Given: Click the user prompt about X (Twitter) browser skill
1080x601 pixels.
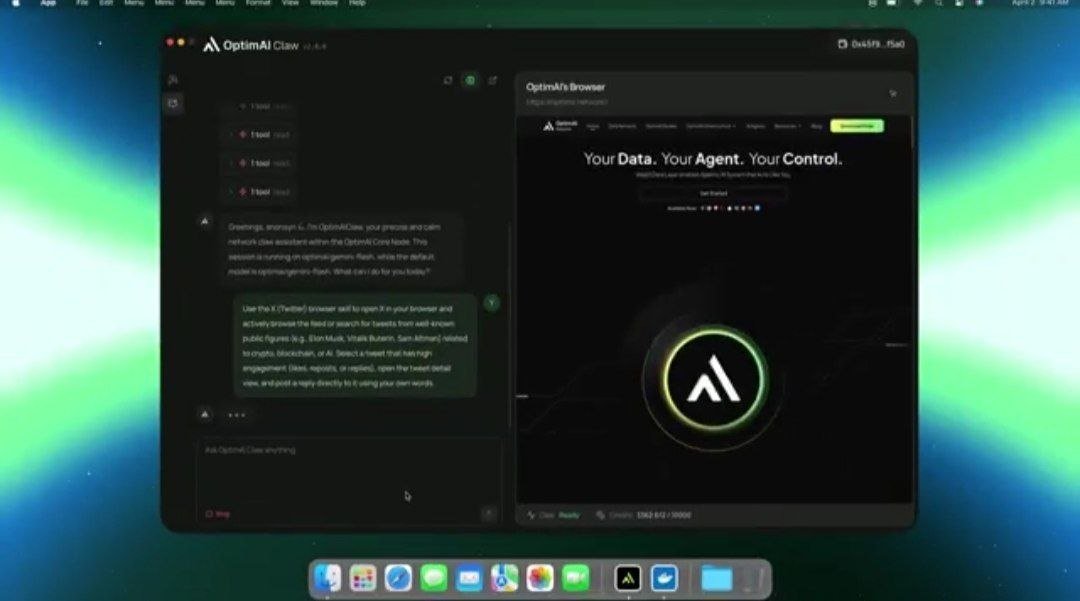Looking at the screenshot, I should pyautogui.click(x=355, y=346).
